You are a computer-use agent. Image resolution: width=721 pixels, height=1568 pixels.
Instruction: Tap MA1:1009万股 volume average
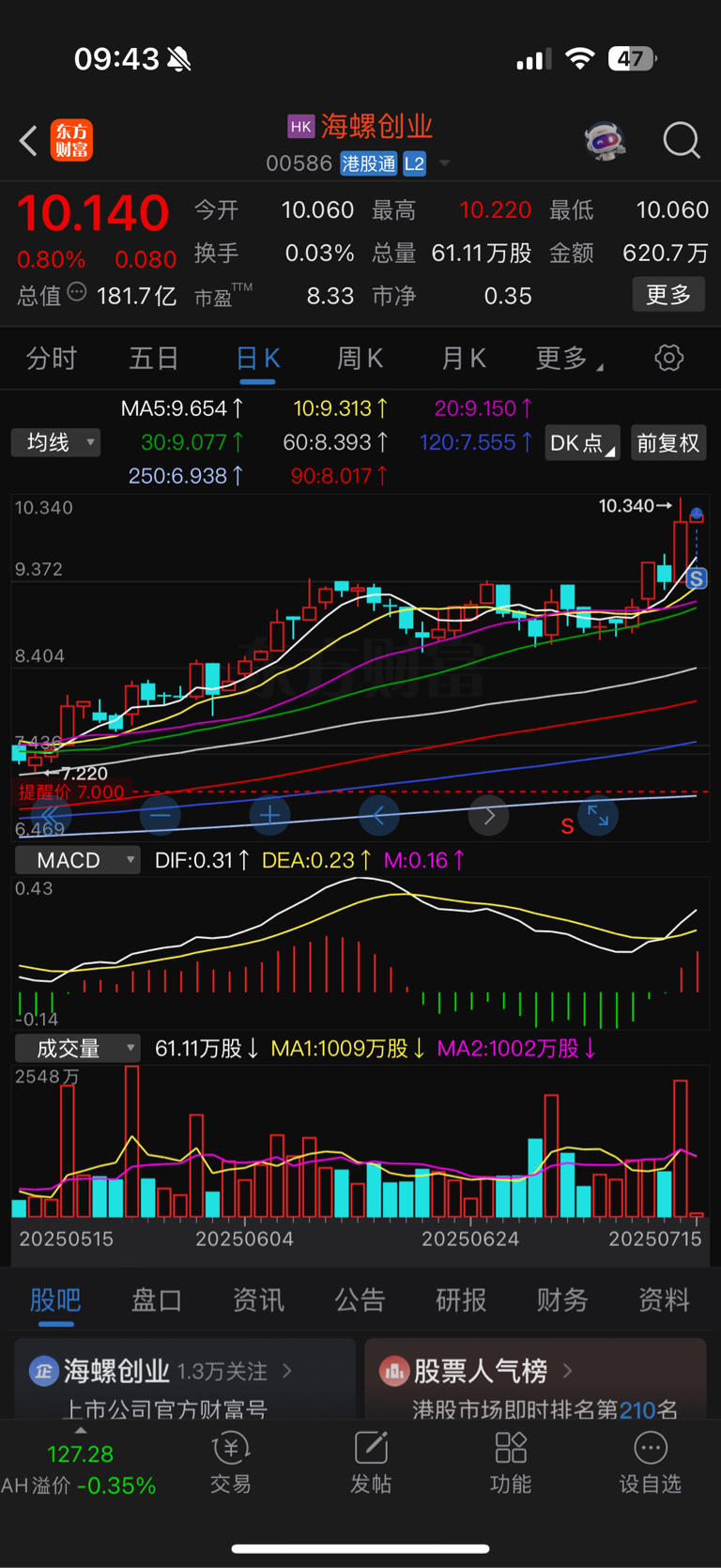point(347,1048)
